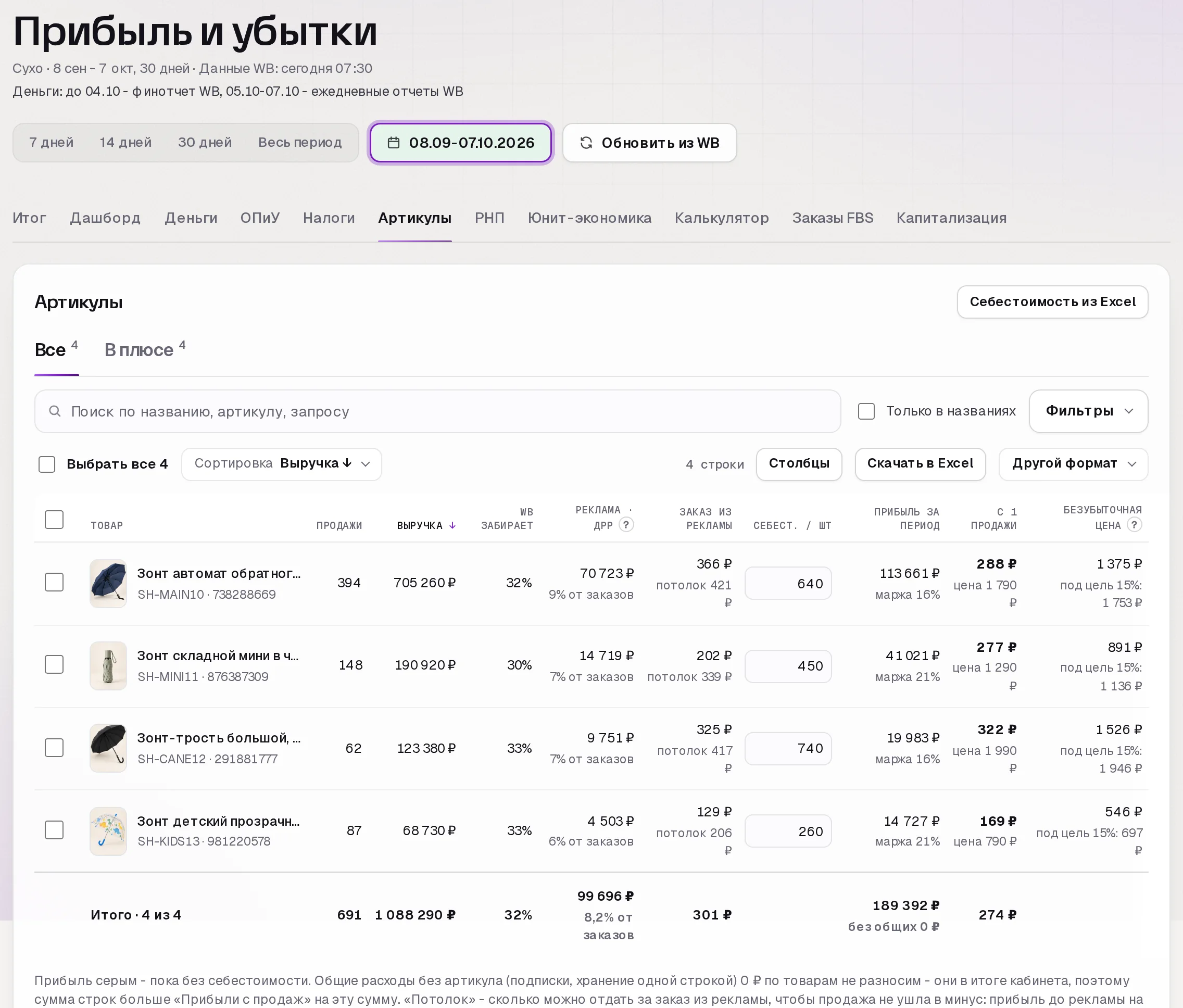The width and height of the screenshot is (1183, 1008).
Task: Open the Артикулы tab
Action: [x=414, y=218]
